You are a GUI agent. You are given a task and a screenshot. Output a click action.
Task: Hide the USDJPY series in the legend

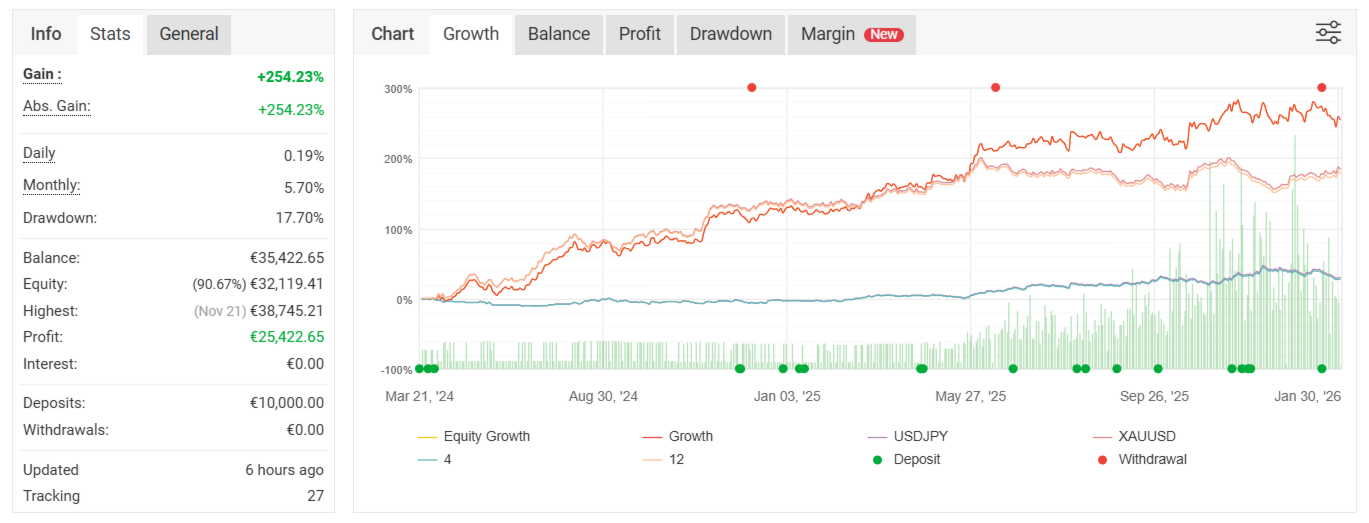(x=921, y=436)
